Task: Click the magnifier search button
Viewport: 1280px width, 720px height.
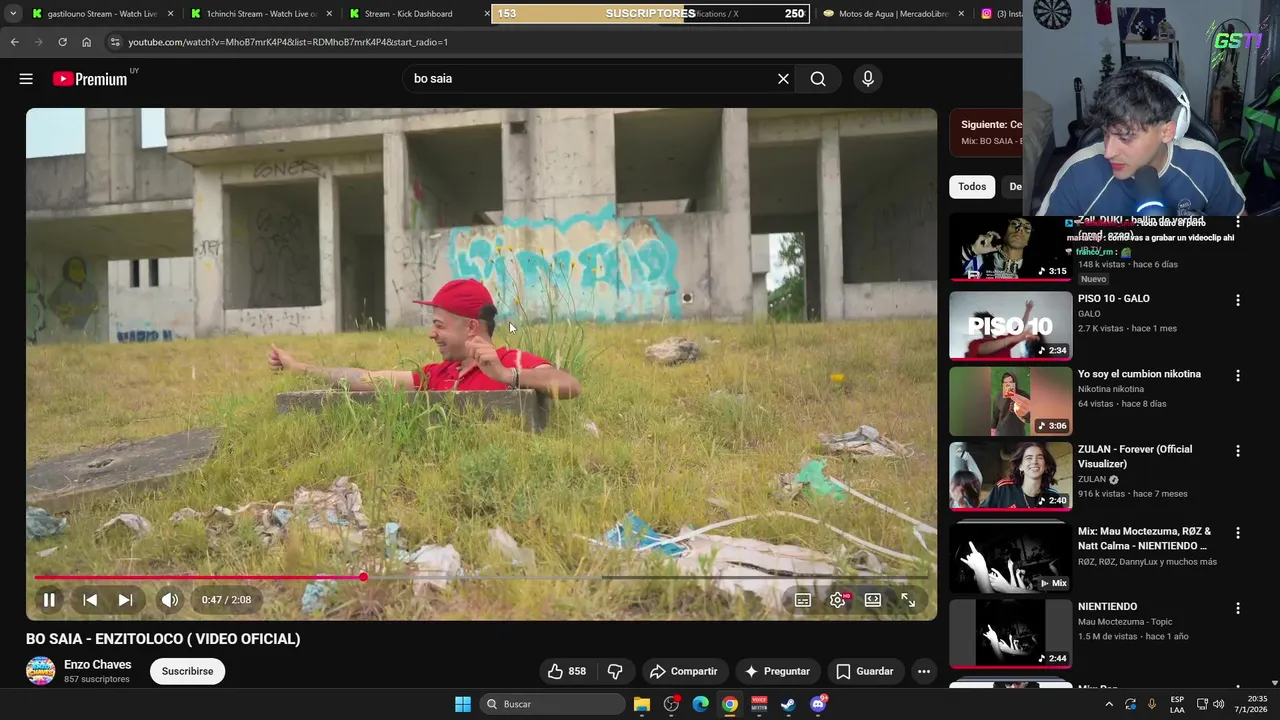Action: coord(818,79)
